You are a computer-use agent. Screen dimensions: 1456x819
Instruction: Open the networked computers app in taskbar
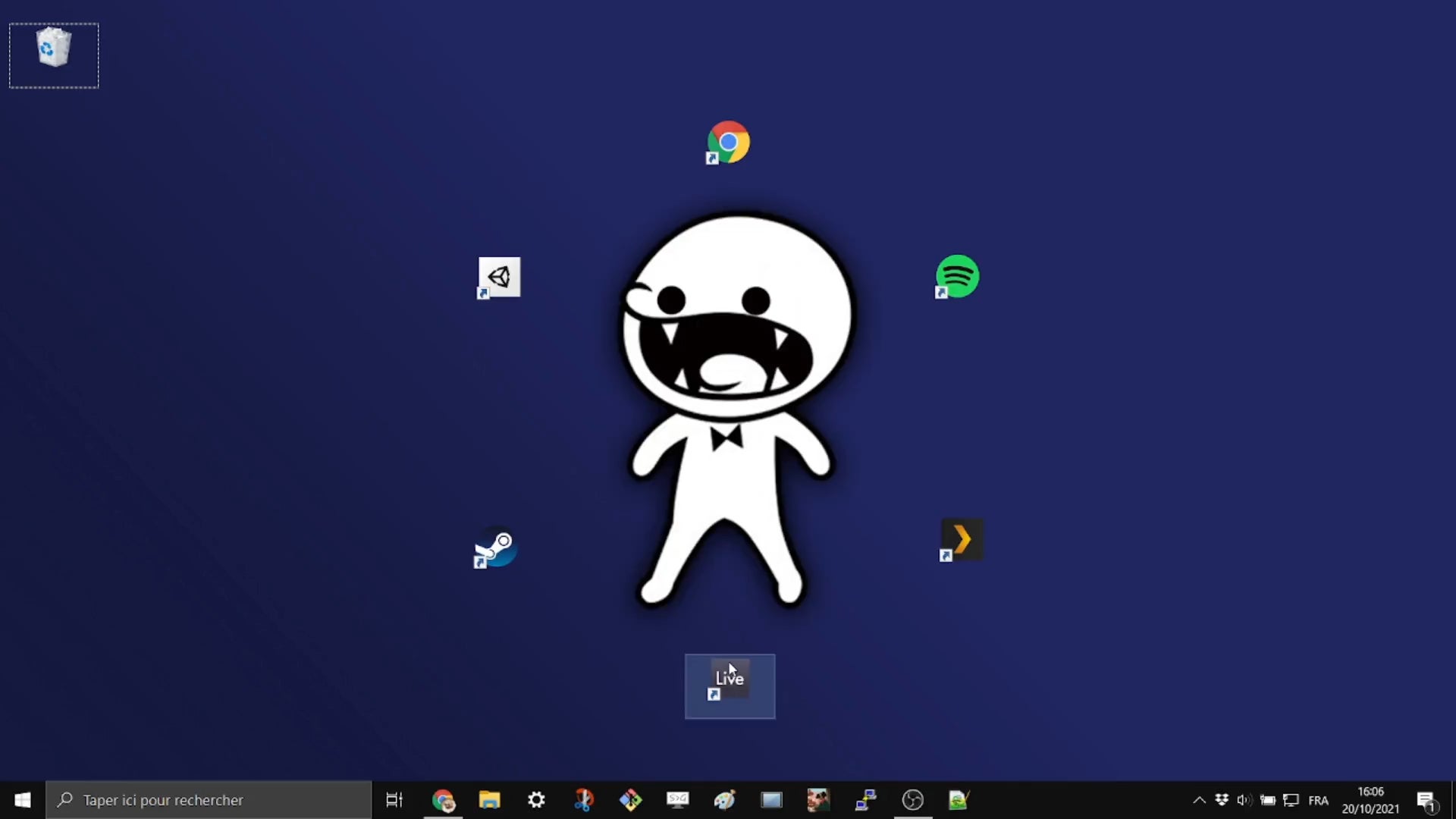click(866, 800)
